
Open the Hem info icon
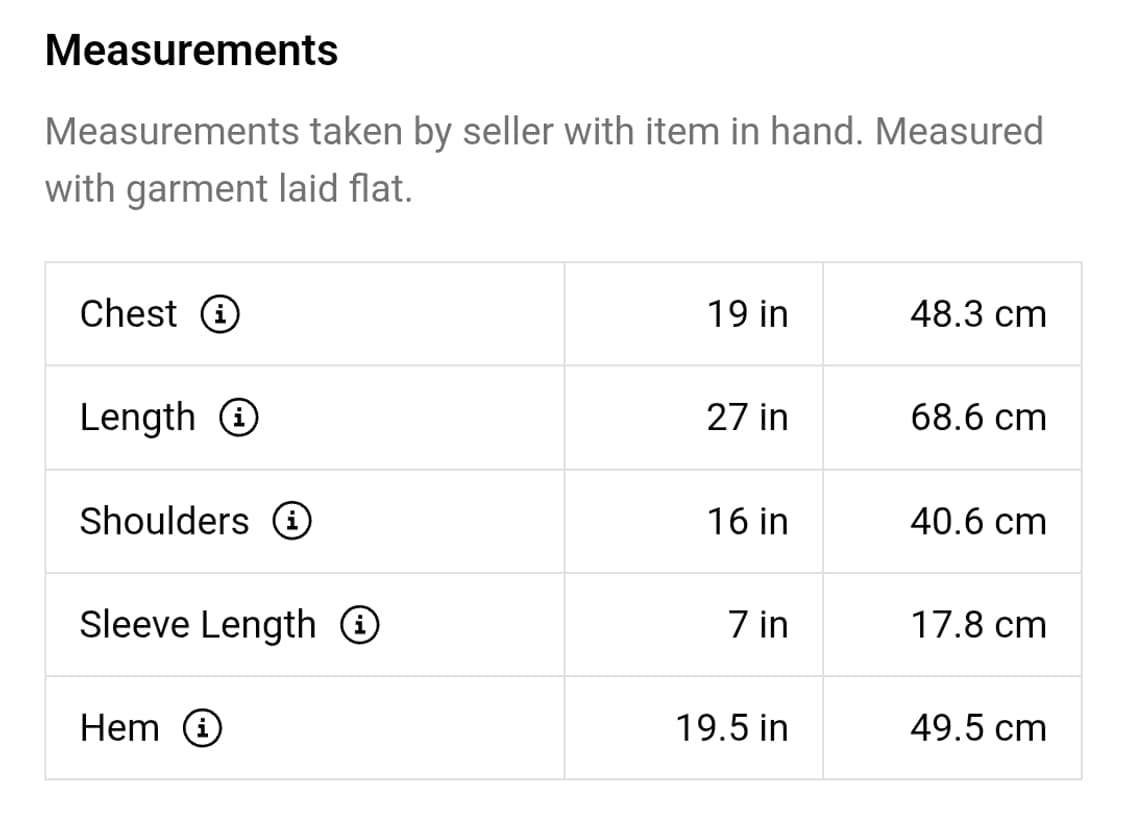click(x=202, y=728)
